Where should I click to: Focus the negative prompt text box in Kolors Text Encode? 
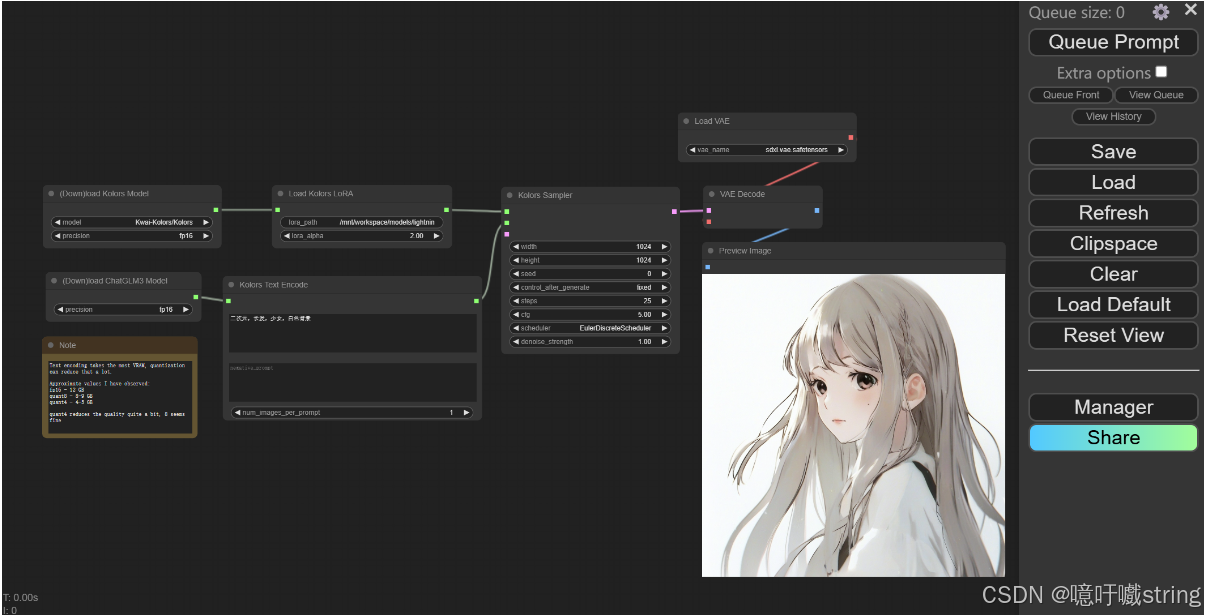point(352,382)
